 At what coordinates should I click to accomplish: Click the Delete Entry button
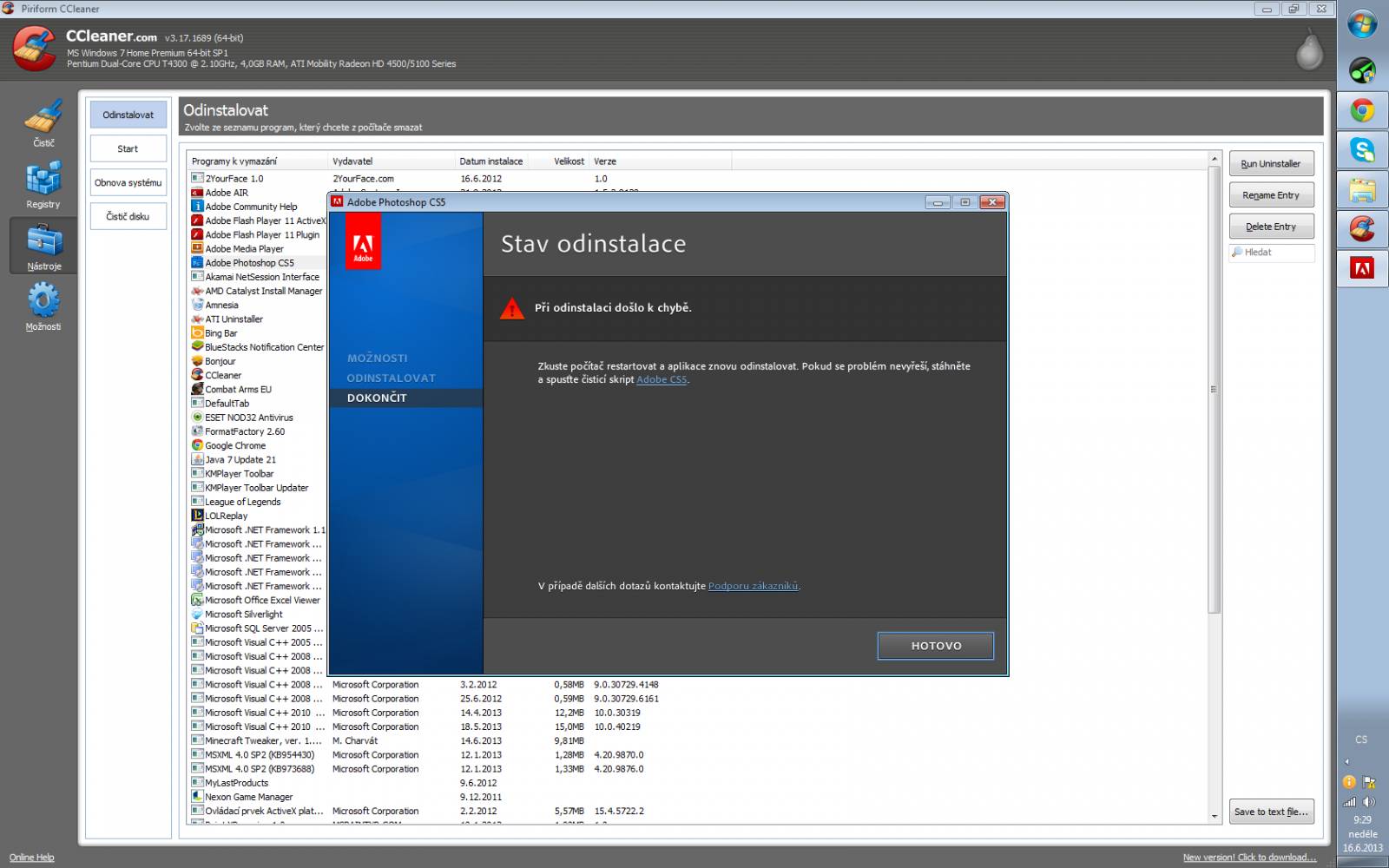point(1271,227)
